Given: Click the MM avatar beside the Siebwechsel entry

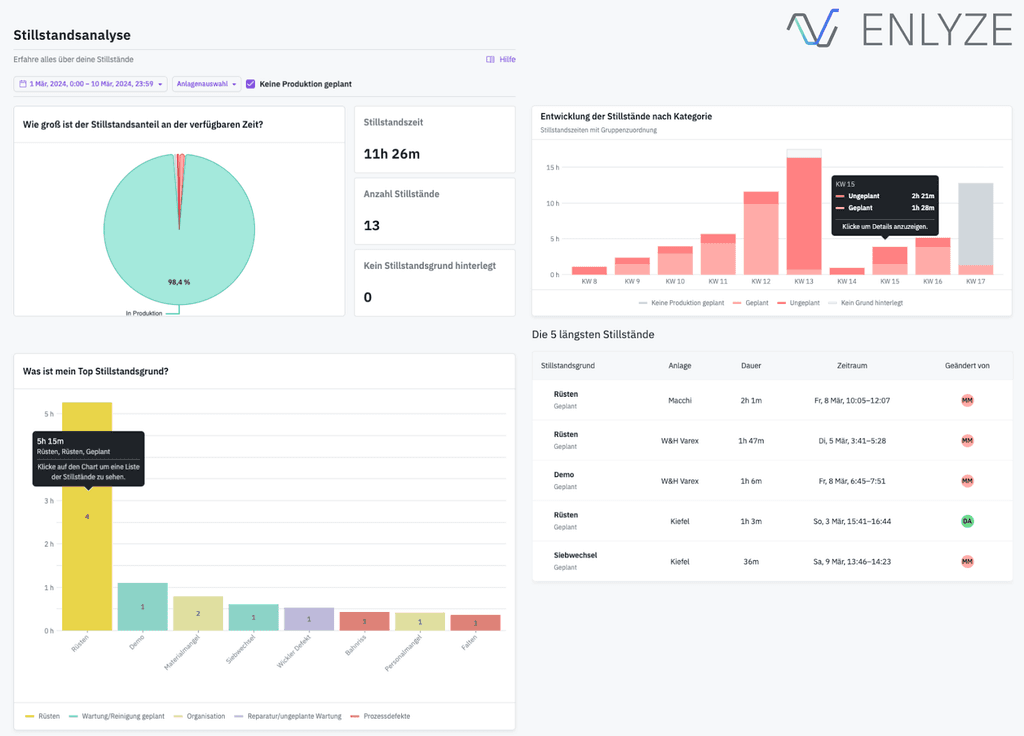Looking at the screenshot, I should point(966,561).
